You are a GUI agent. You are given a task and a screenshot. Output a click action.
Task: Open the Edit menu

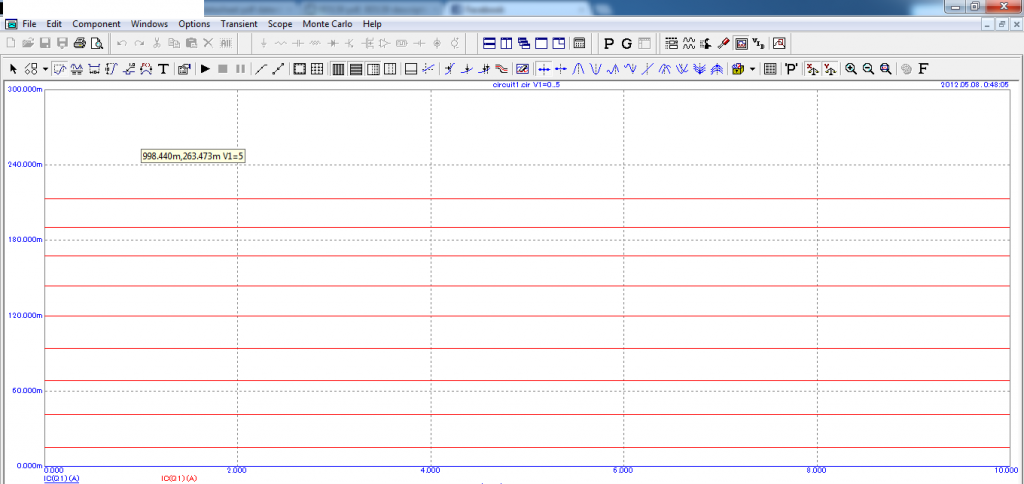[54, 24]
